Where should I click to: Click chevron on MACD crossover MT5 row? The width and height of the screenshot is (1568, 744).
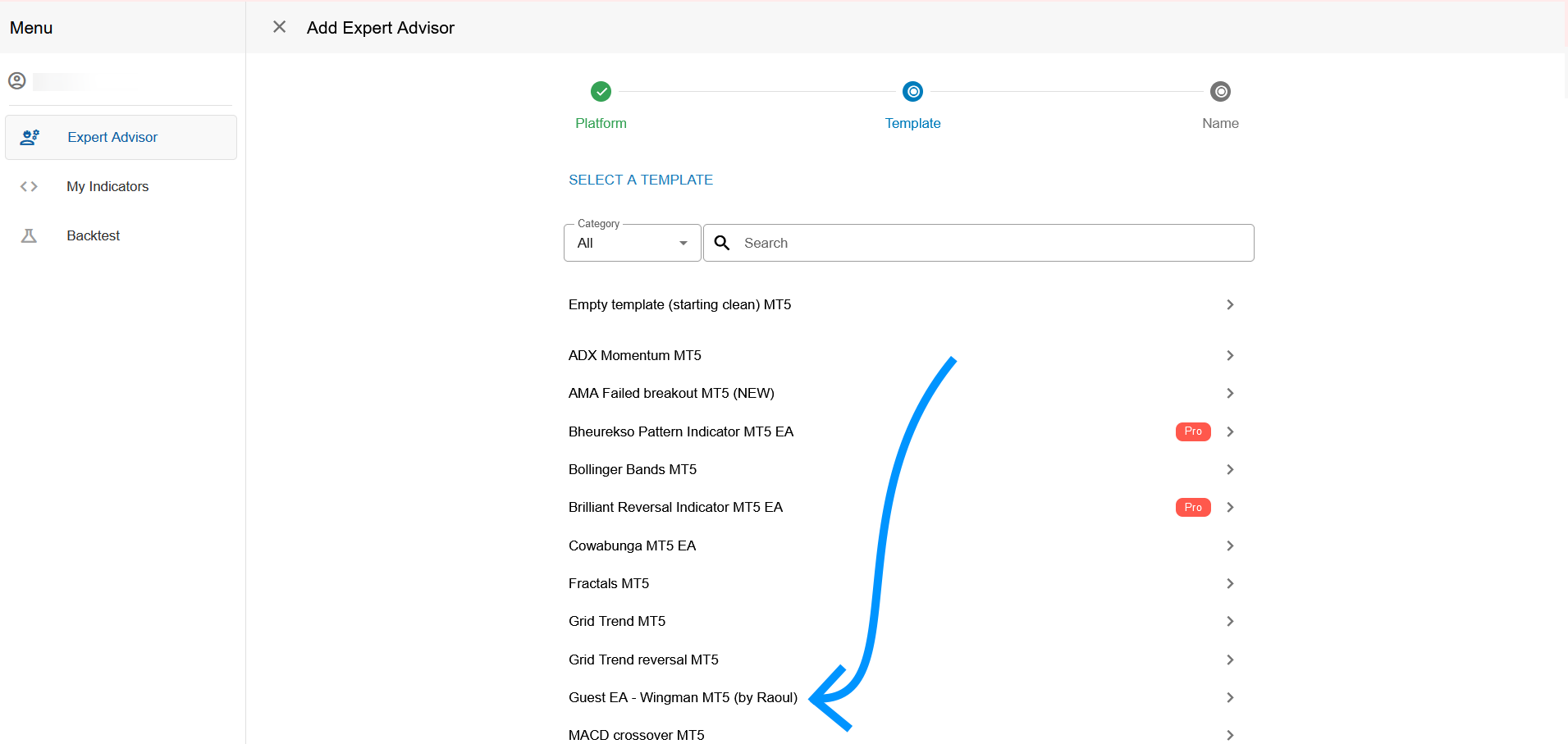1230,735
